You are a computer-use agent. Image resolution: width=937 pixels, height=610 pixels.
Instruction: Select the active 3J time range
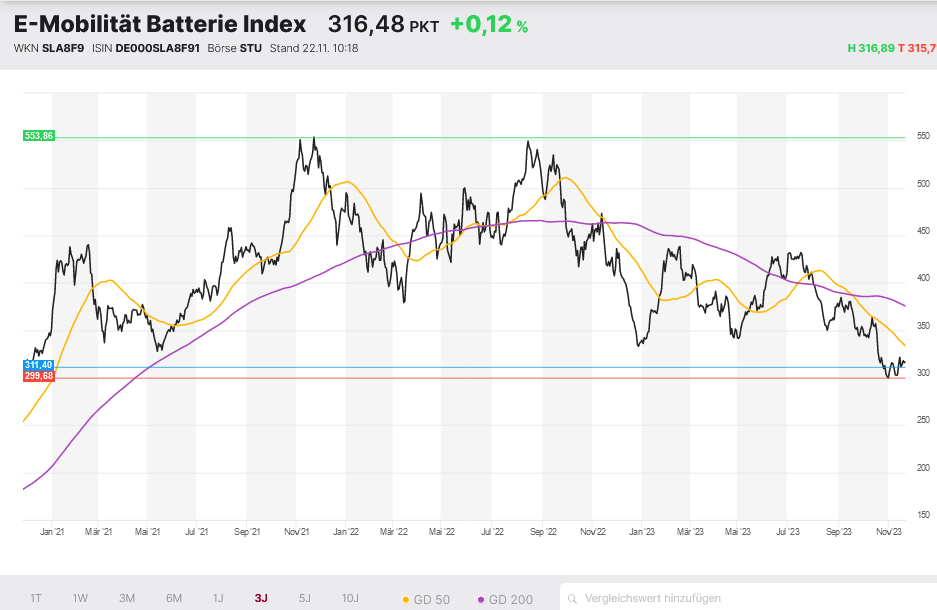261,598
